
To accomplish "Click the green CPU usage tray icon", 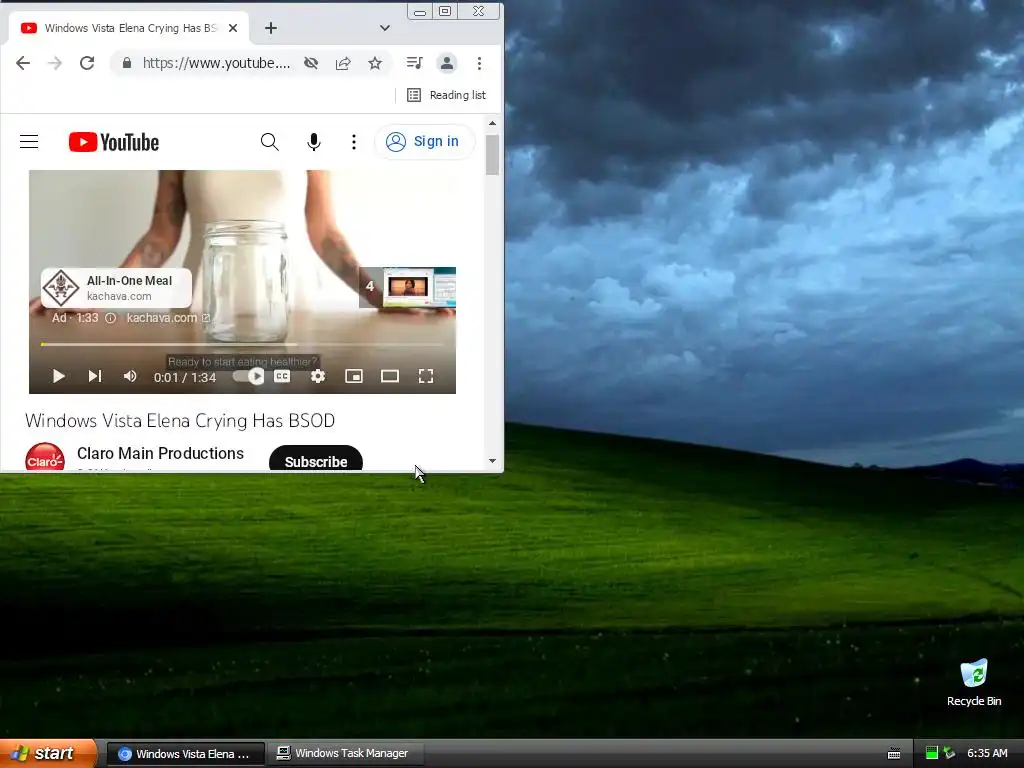I will pos(932,753).
